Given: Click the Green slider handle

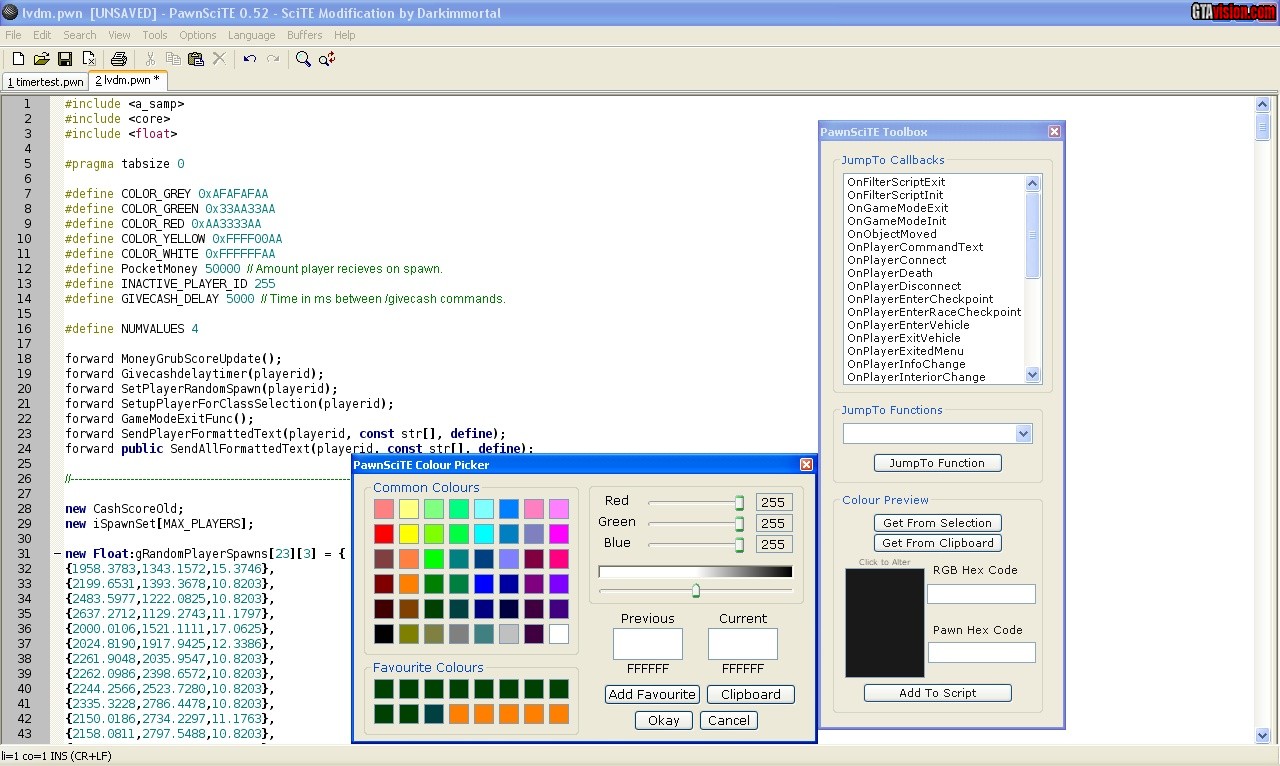Looking at the screenshot, I should (x=740, y=523).
